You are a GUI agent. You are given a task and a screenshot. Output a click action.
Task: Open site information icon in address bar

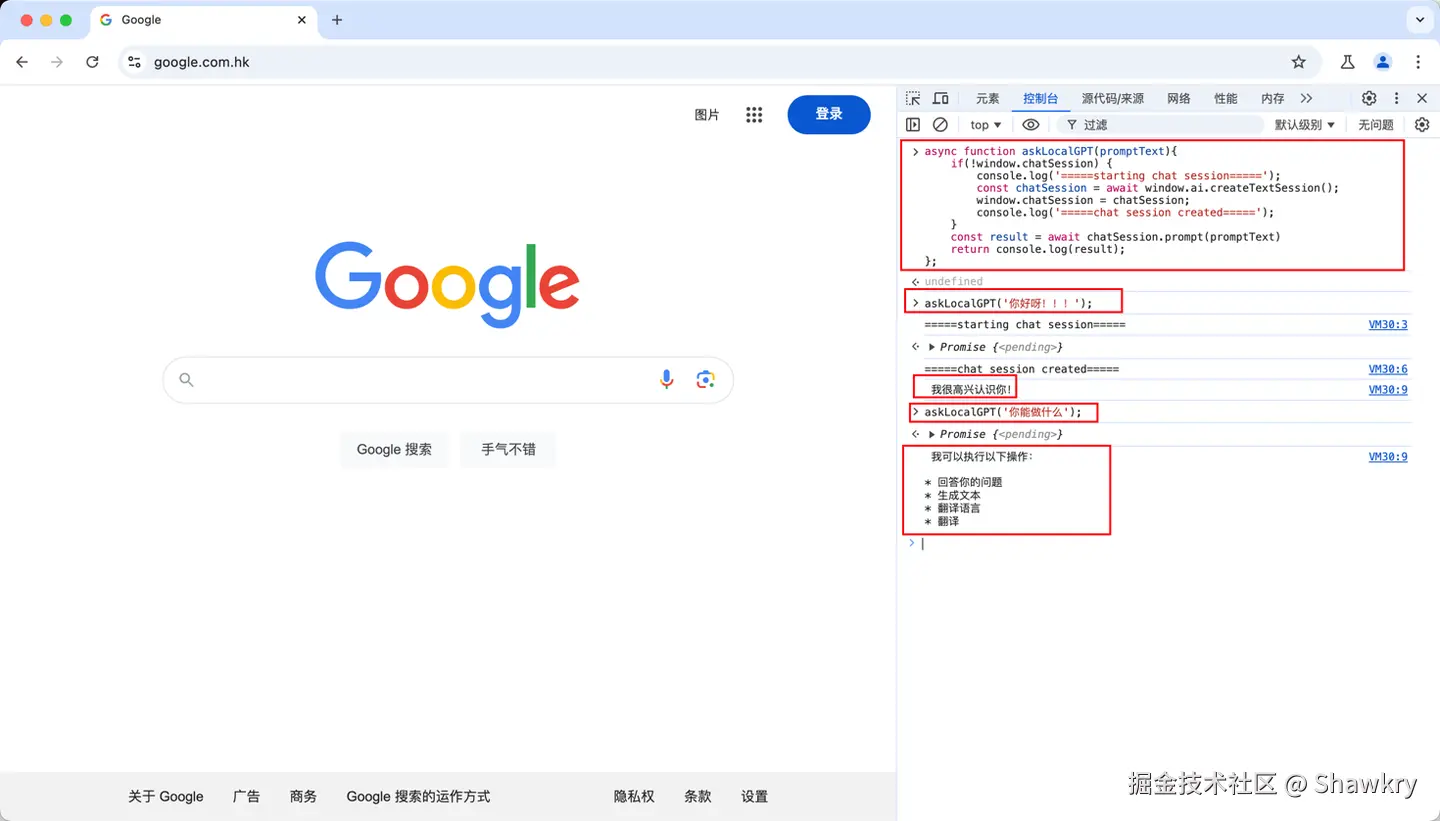tap(135, 62)
